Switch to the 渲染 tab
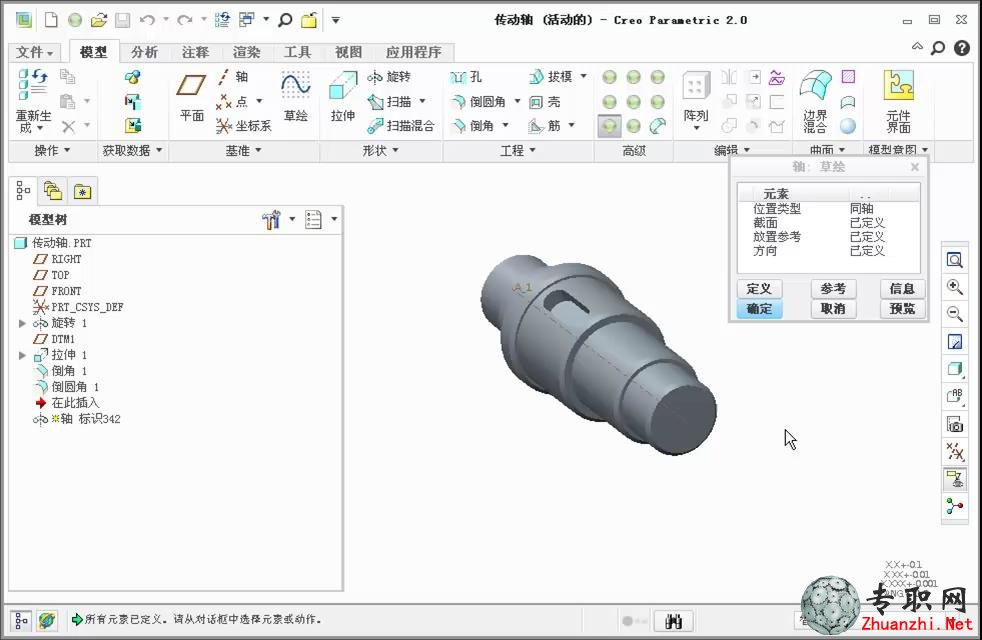This screenshot has width=982, height=640. click(x=246, y=52)
